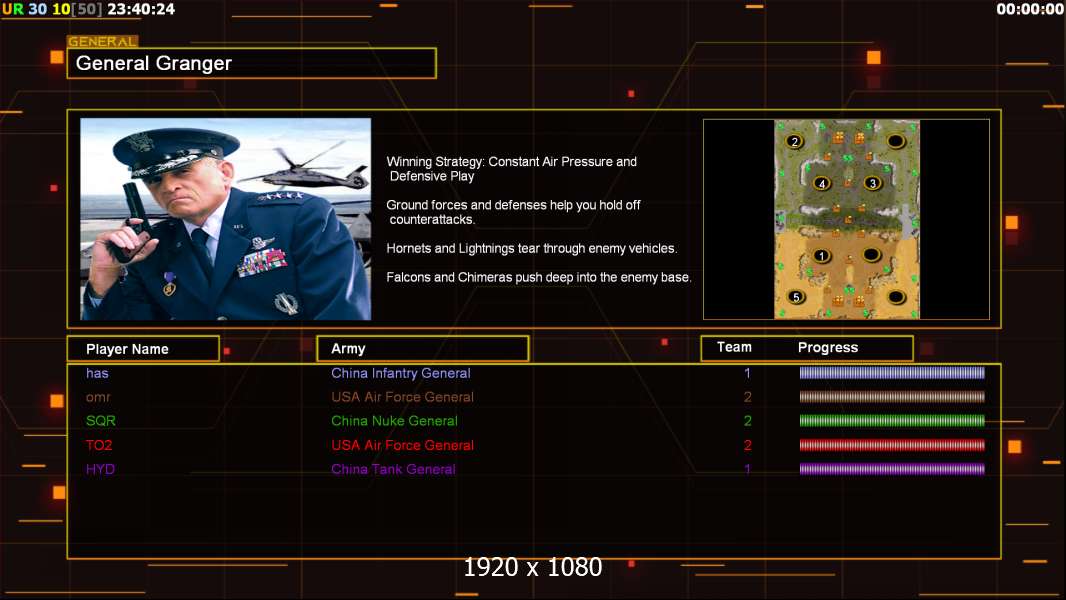The width and height of the screenshot is (1066, 600).
Task: Click the 'Hornets and Lightnings' text line
Action: (x=532, y=248)
